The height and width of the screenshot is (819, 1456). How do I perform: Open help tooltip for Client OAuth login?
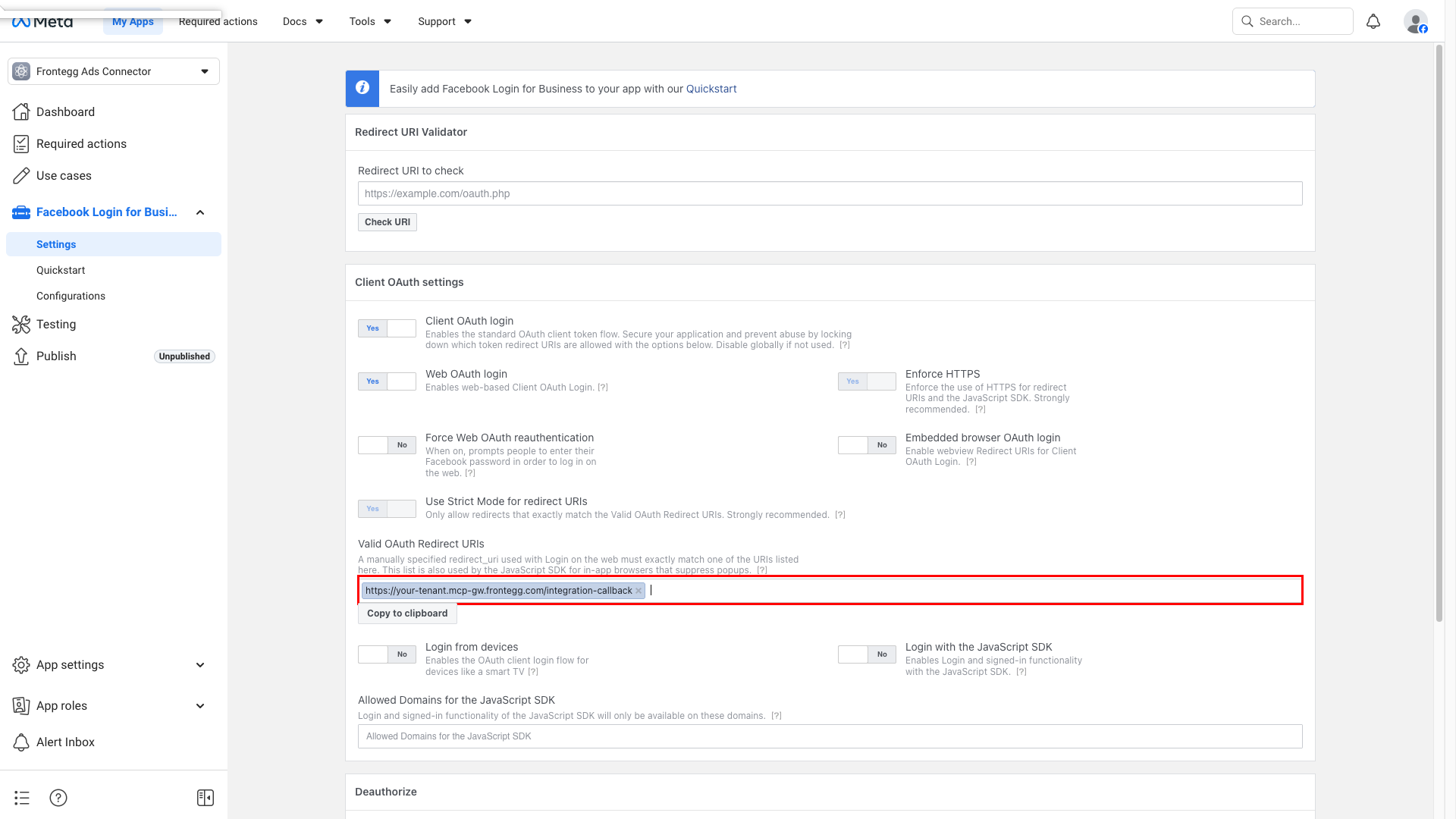(844, 345)
